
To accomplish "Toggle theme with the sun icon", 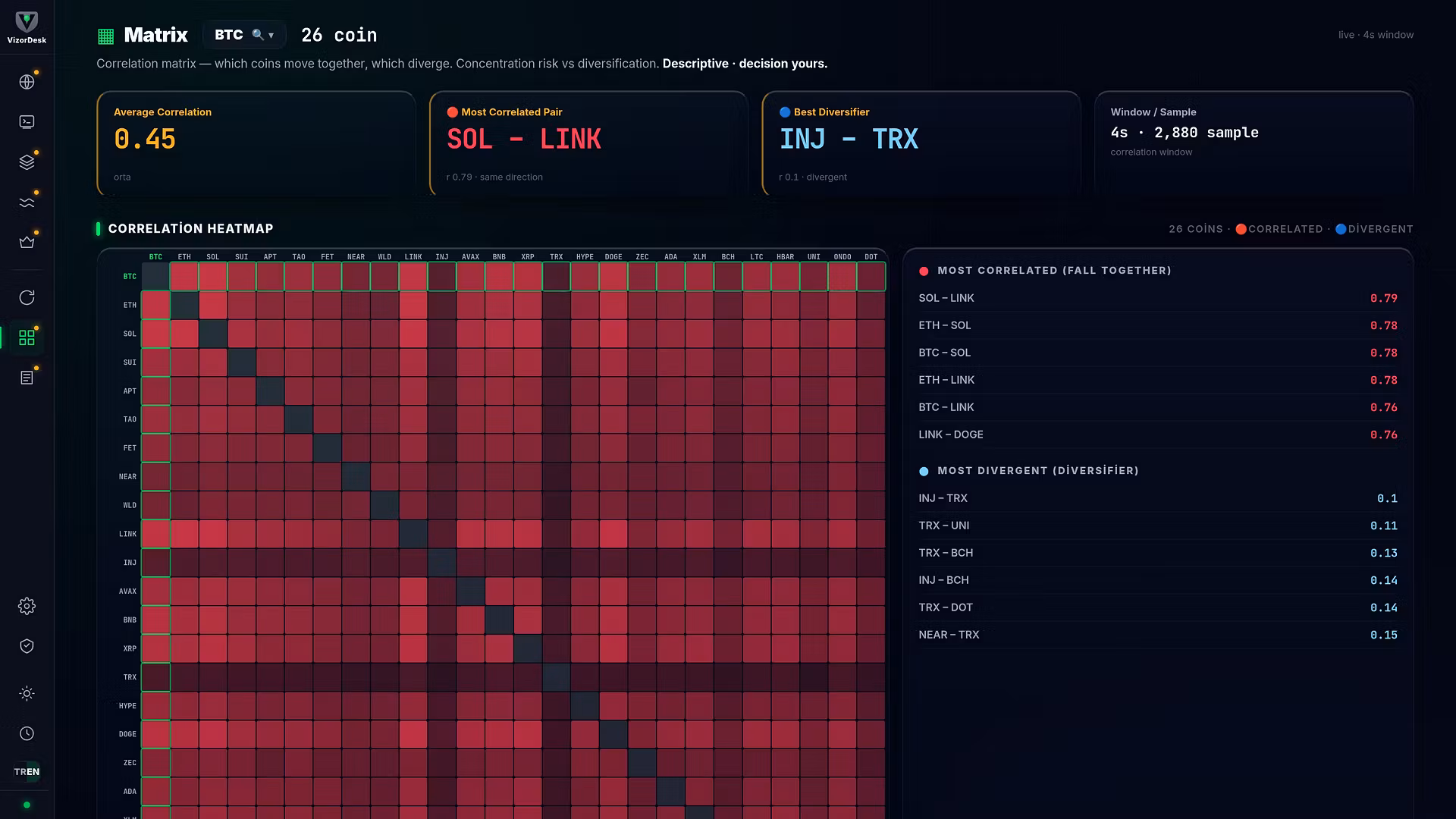I will (x=27, y=693).
